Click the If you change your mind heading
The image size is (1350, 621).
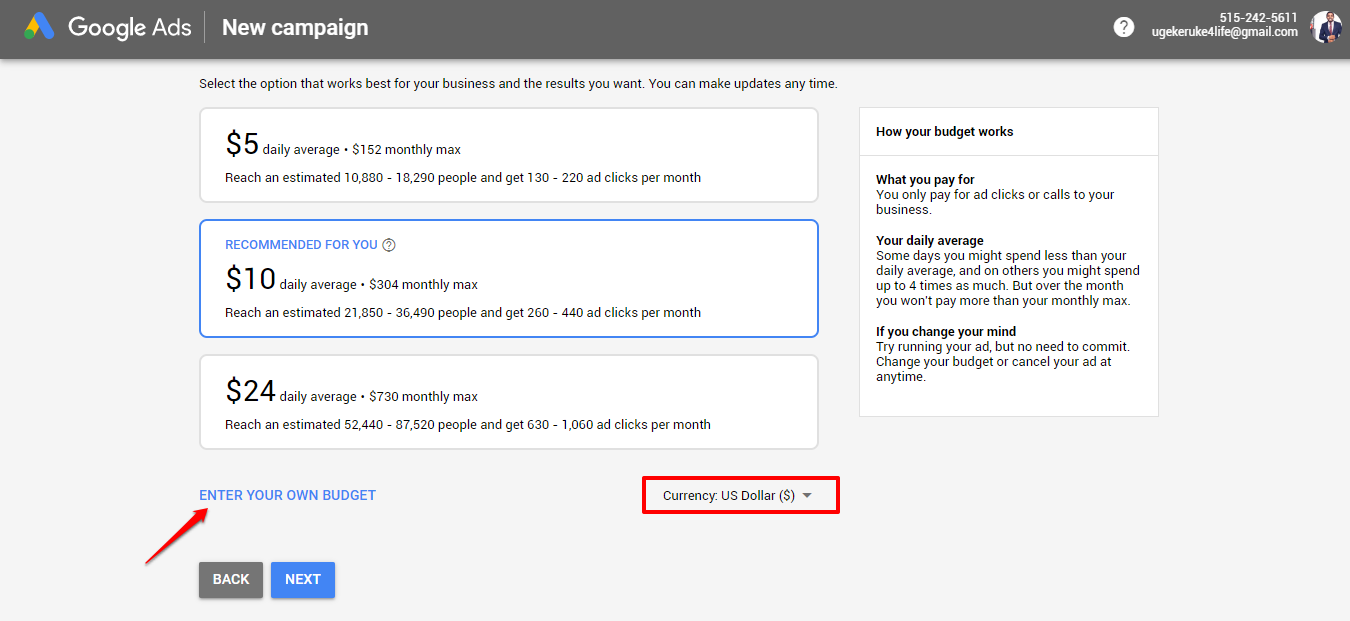click(945, 332)
